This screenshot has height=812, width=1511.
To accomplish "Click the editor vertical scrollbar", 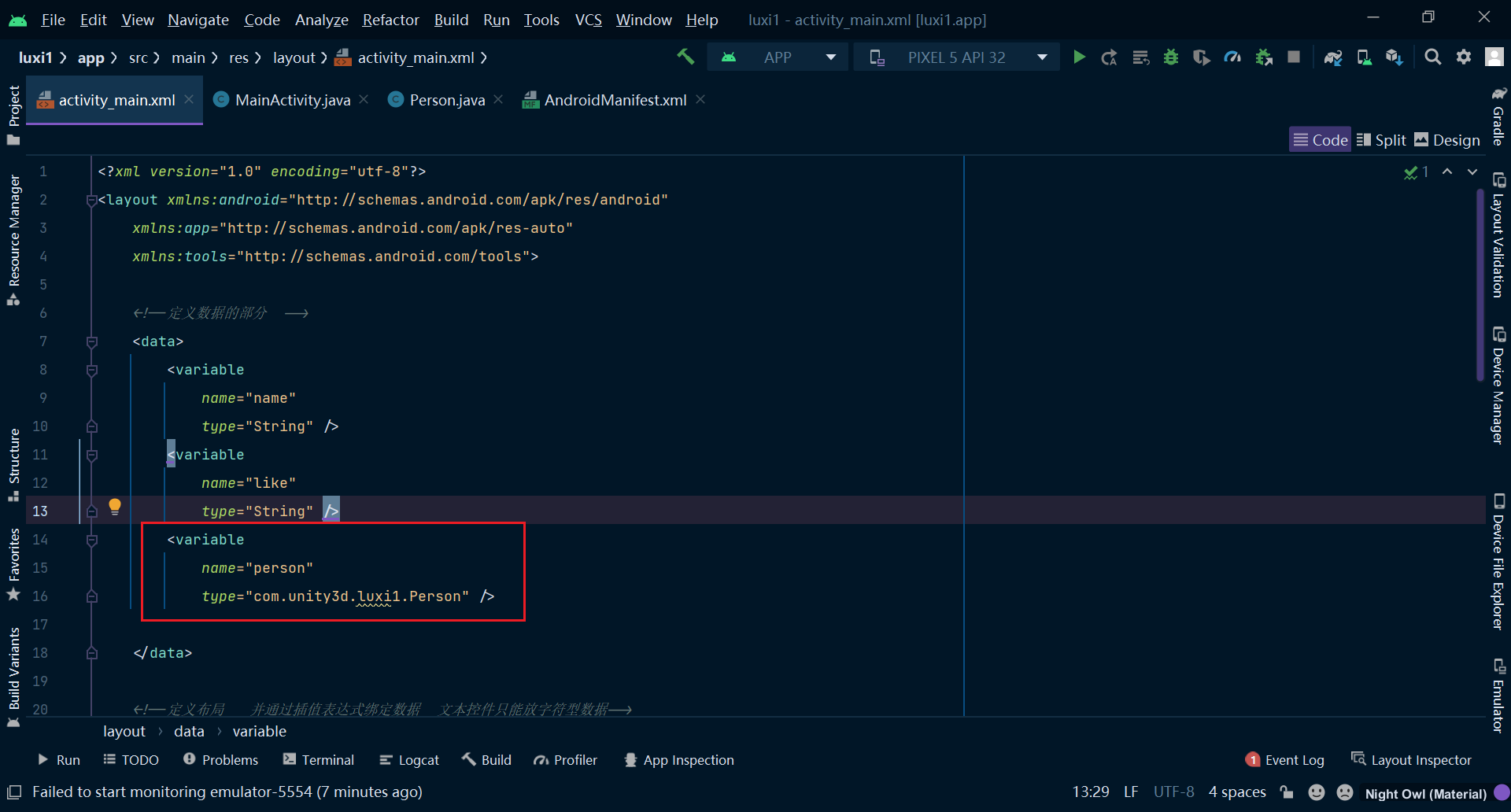I will [1480, 283].
